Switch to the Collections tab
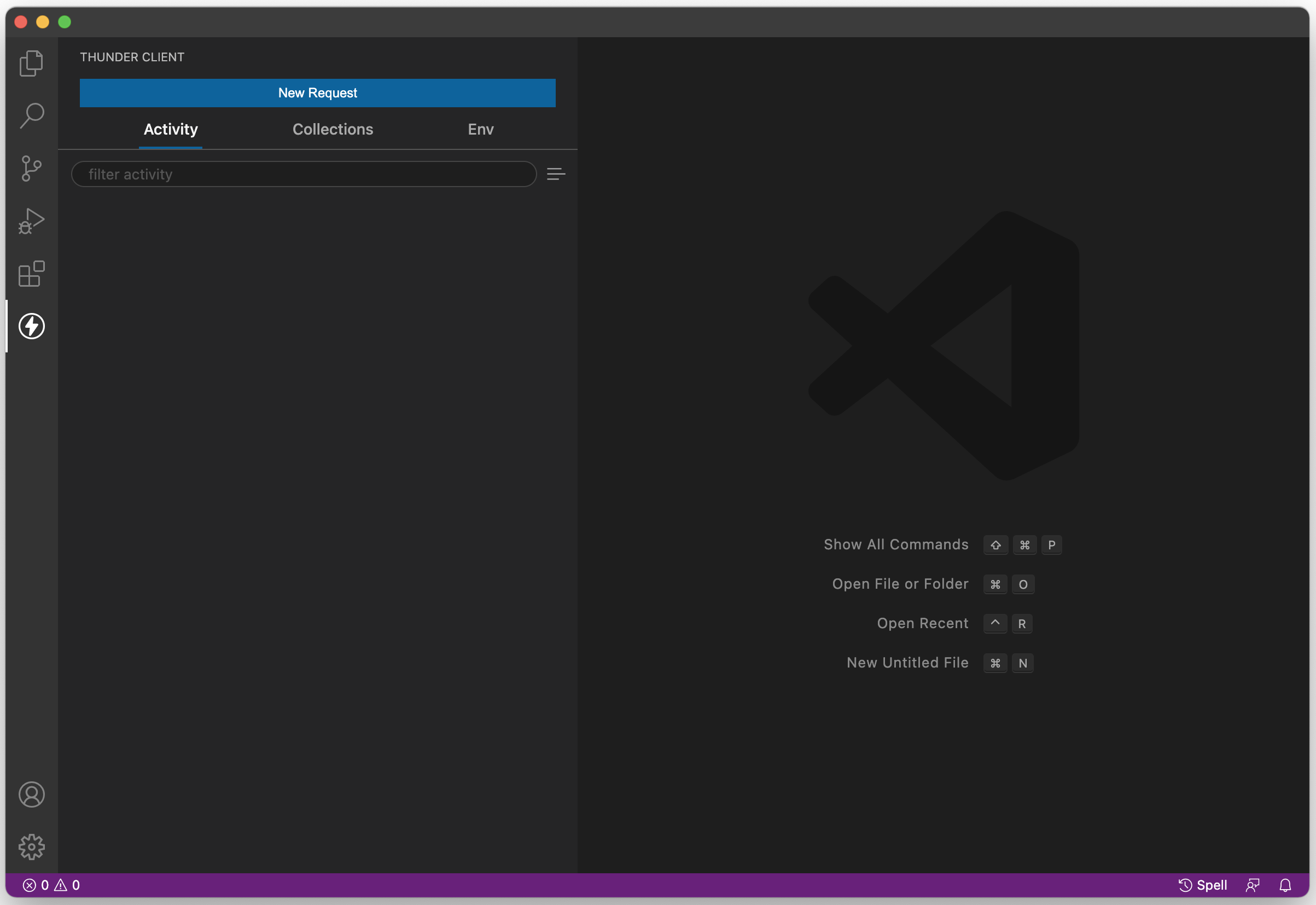 click(x=332, y=129)
